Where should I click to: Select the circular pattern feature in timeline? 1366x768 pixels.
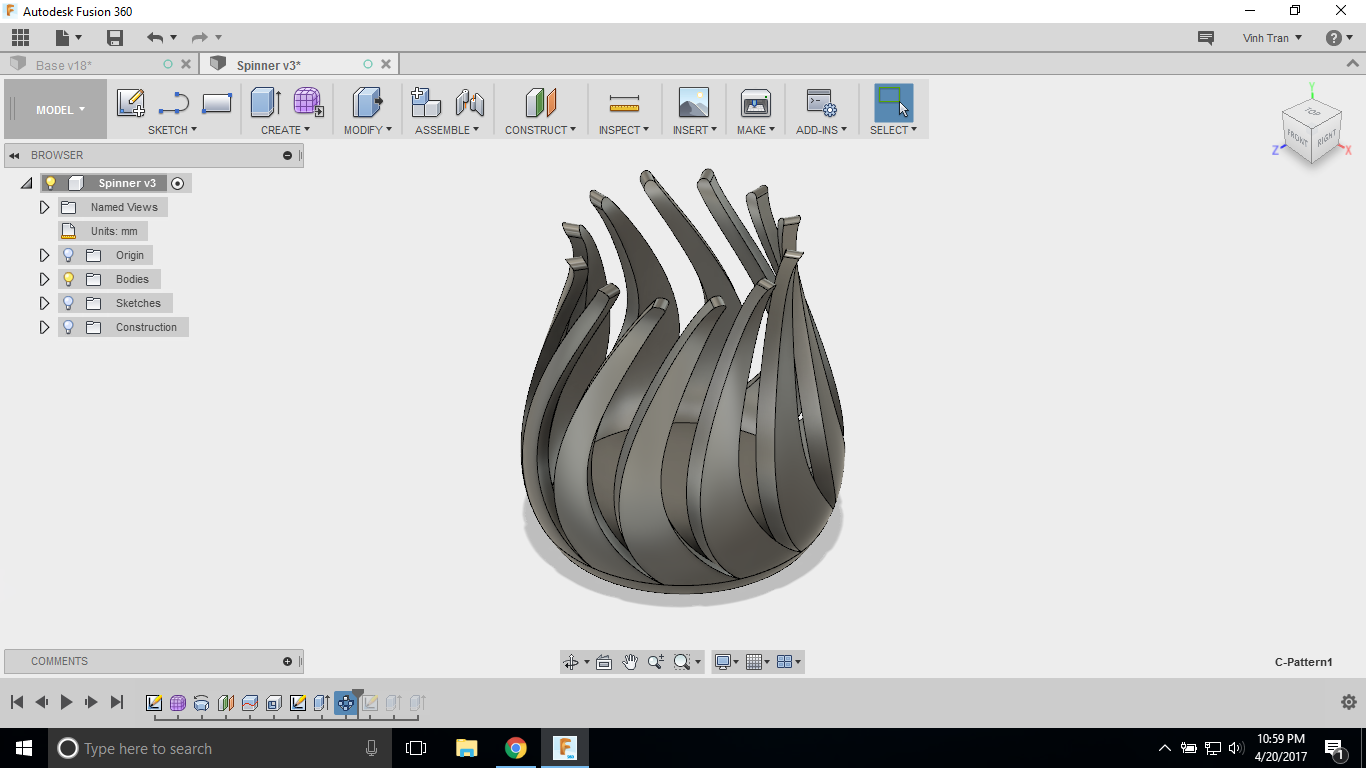(x=346, y=703)
